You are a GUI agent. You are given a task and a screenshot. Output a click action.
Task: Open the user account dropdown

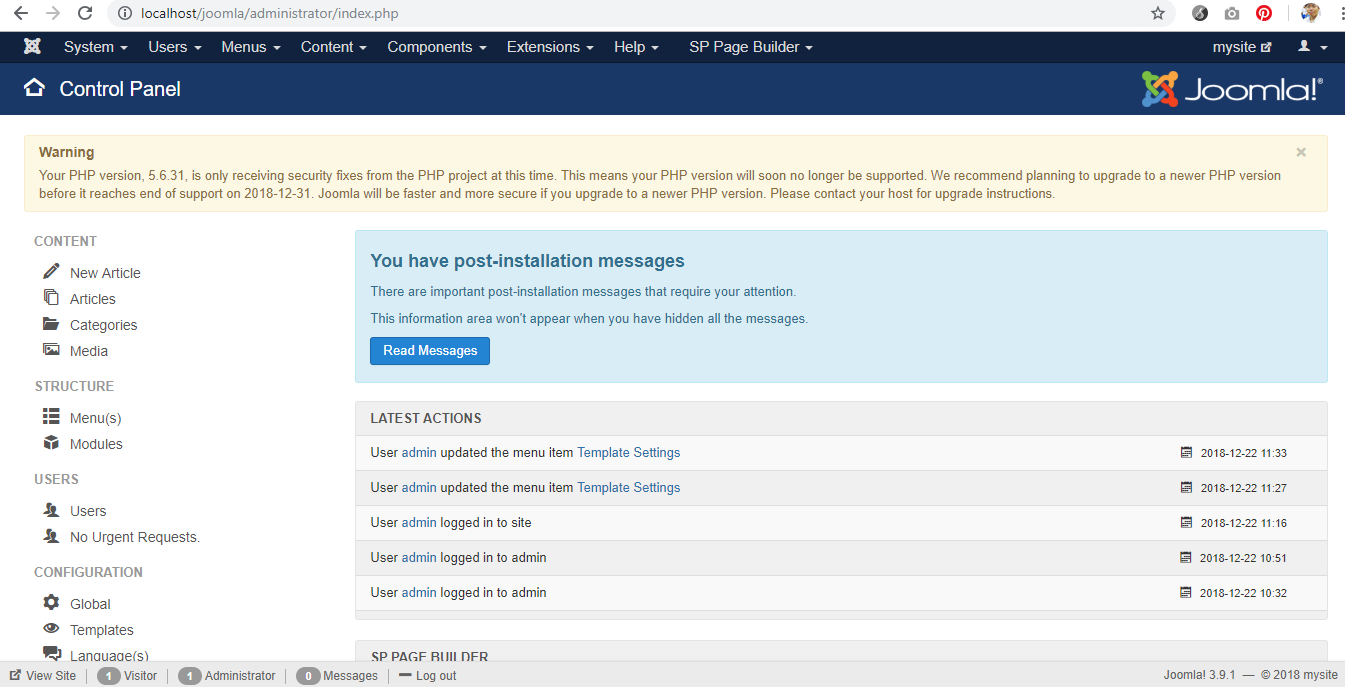click(1312, 47)
